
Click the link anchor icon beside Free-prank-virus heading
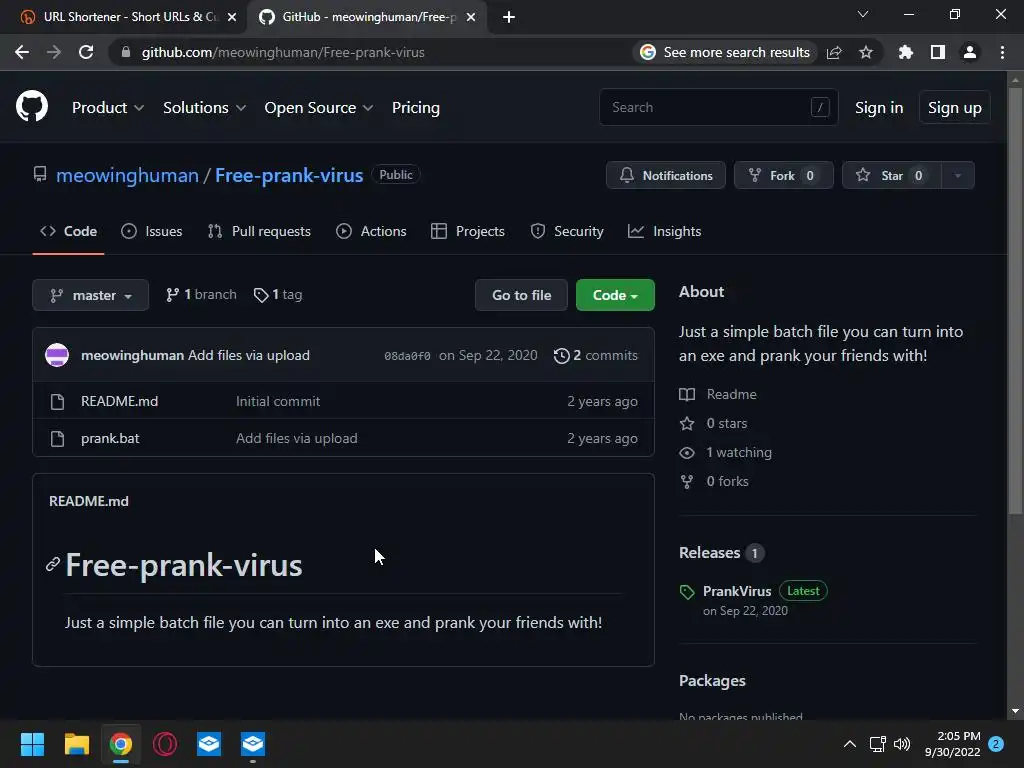[53, 564]
